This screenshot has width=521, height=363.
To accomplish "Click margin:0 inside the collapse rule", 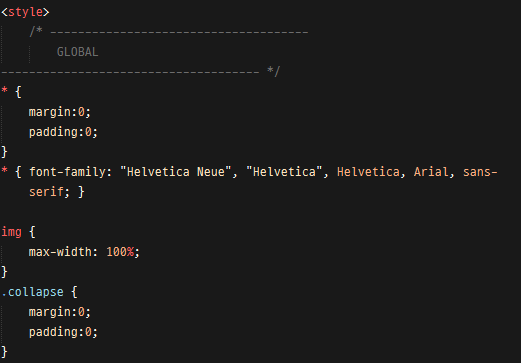I will [x=60, y=312].
